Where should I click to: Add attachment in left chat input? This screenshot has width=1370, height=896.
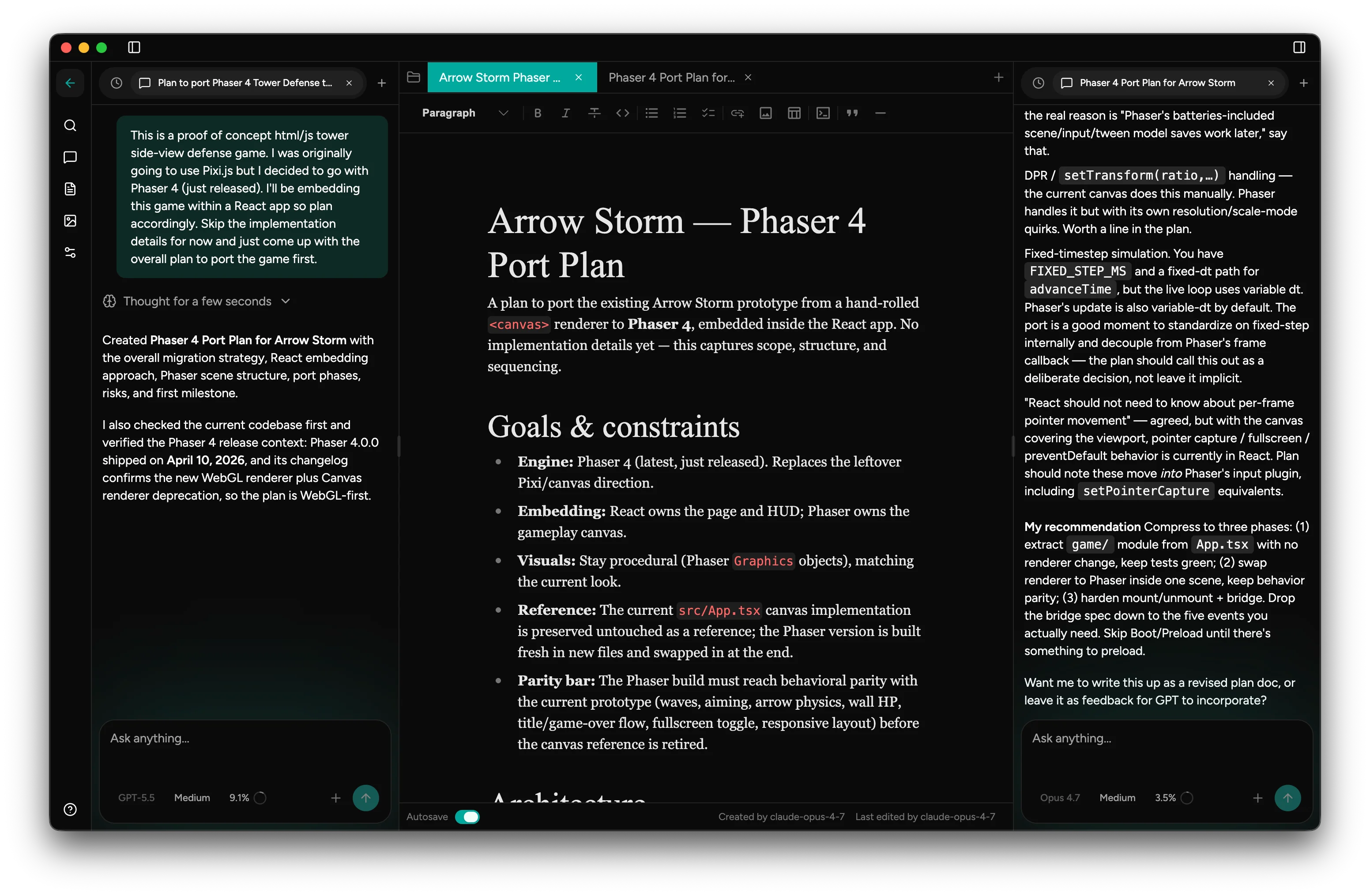click(x=335, y=798)
